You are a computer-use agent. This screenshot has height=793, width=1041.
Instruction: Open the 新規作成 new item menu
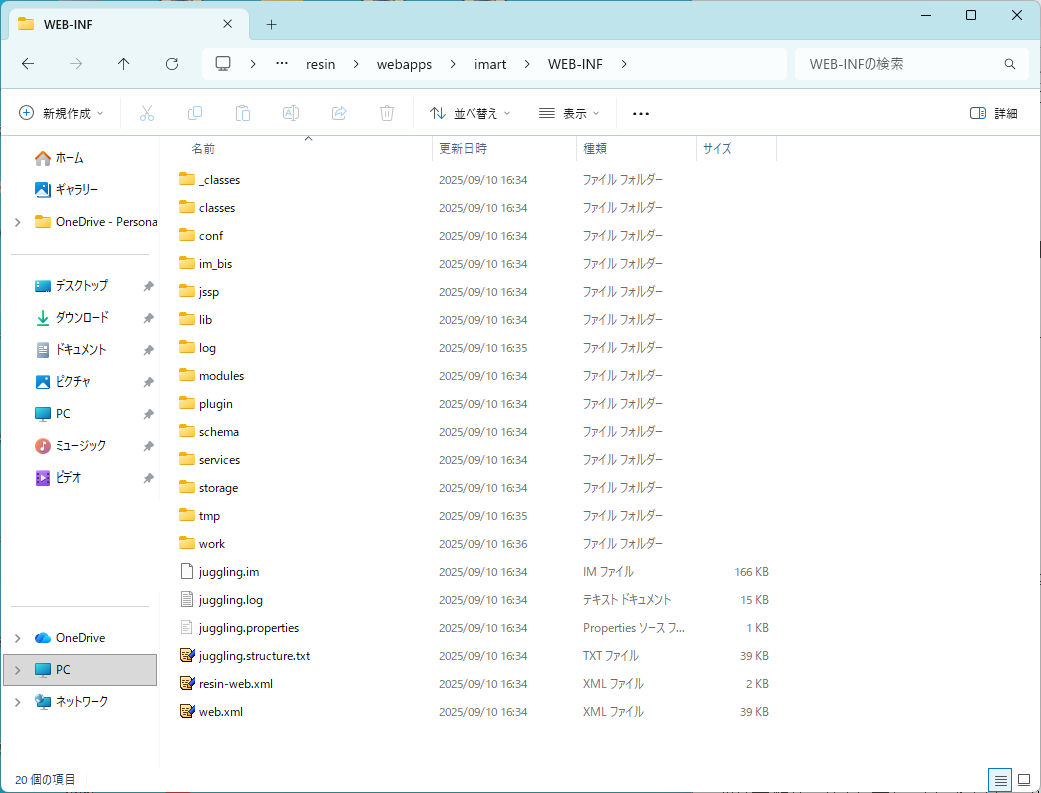click(x=62, y=113)
